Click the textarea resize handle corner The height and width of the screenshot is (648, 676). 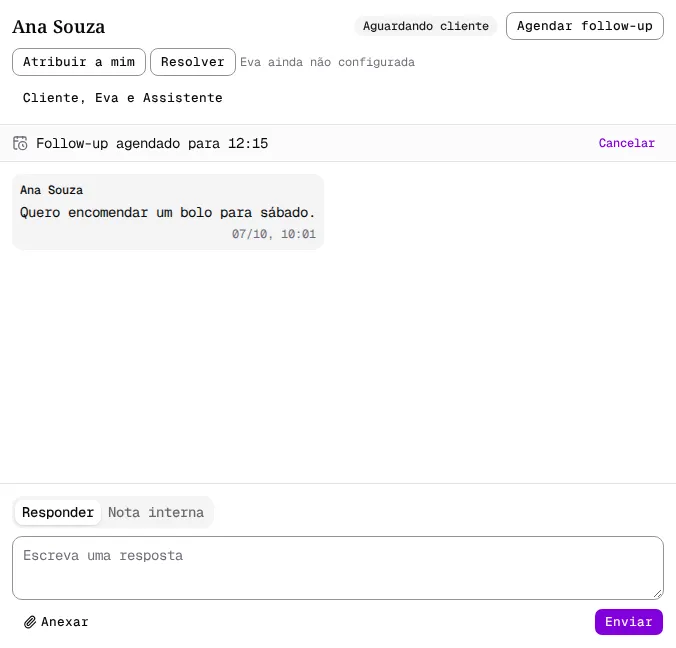click(x=657, y=594)
